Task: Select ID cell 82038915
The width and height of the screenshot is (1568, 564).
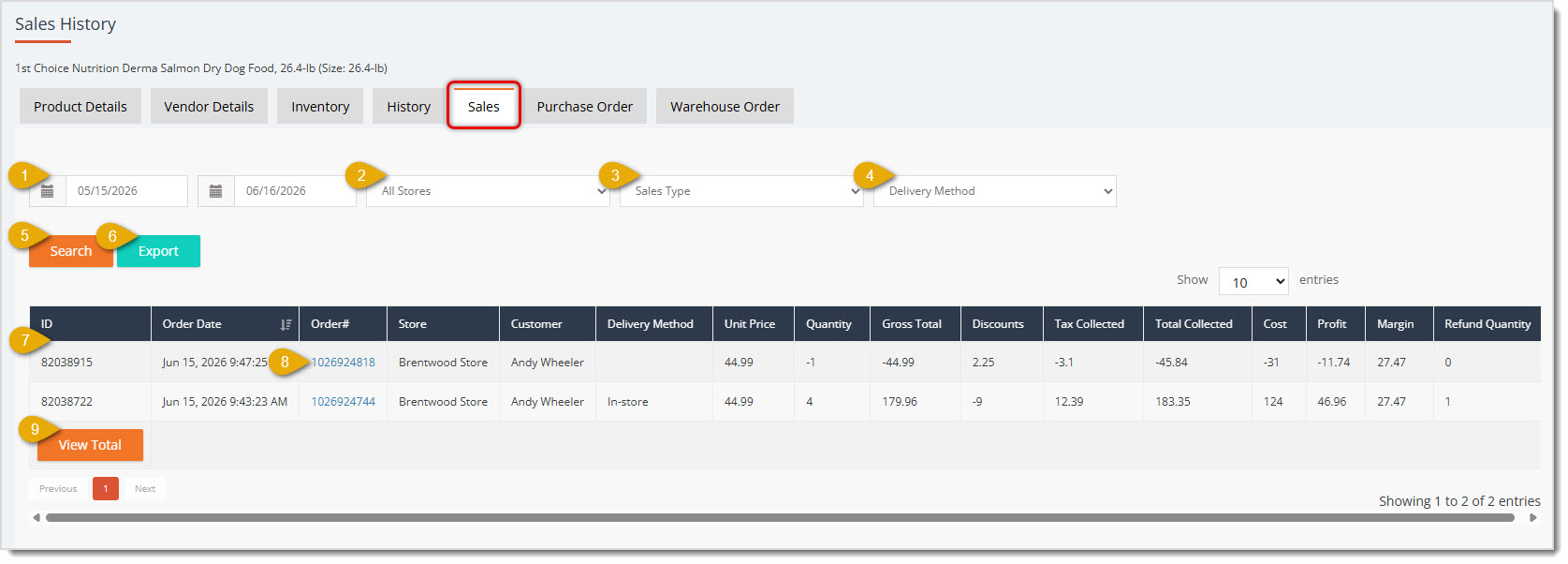Action: point(67,363)
